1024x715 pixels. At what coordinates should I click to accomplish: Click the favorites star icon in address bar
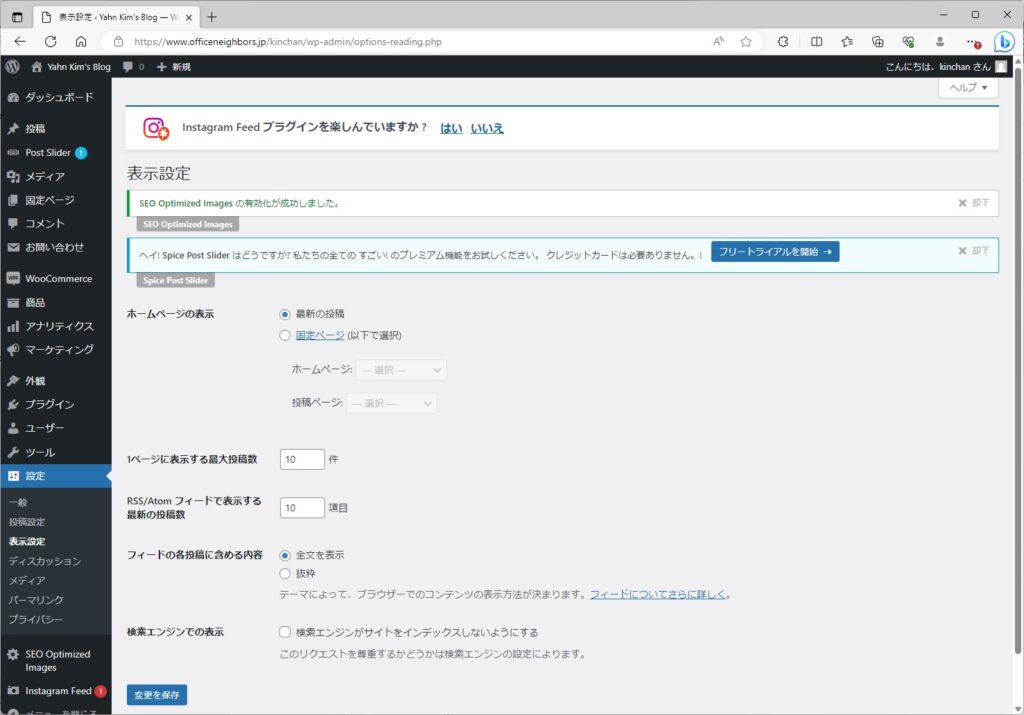click(746, 42)
